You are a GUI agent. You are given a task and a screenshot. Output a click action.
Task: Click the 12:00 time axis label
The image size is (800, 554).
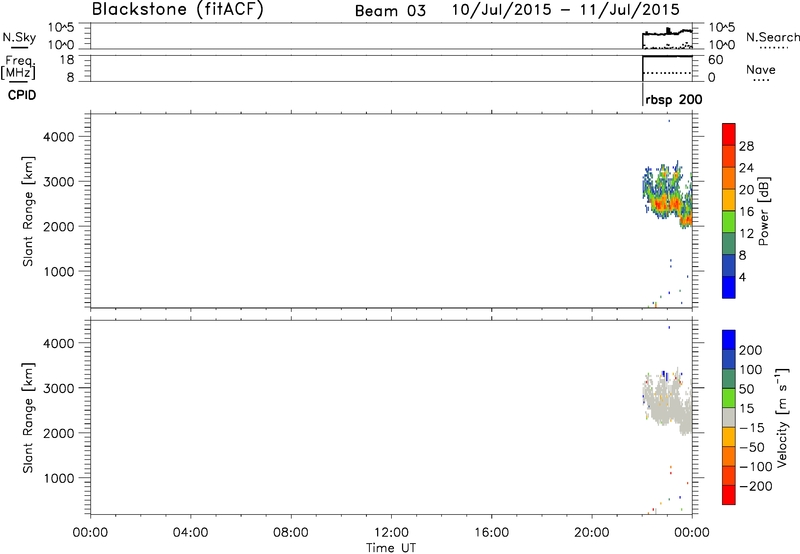pos(391,533)
